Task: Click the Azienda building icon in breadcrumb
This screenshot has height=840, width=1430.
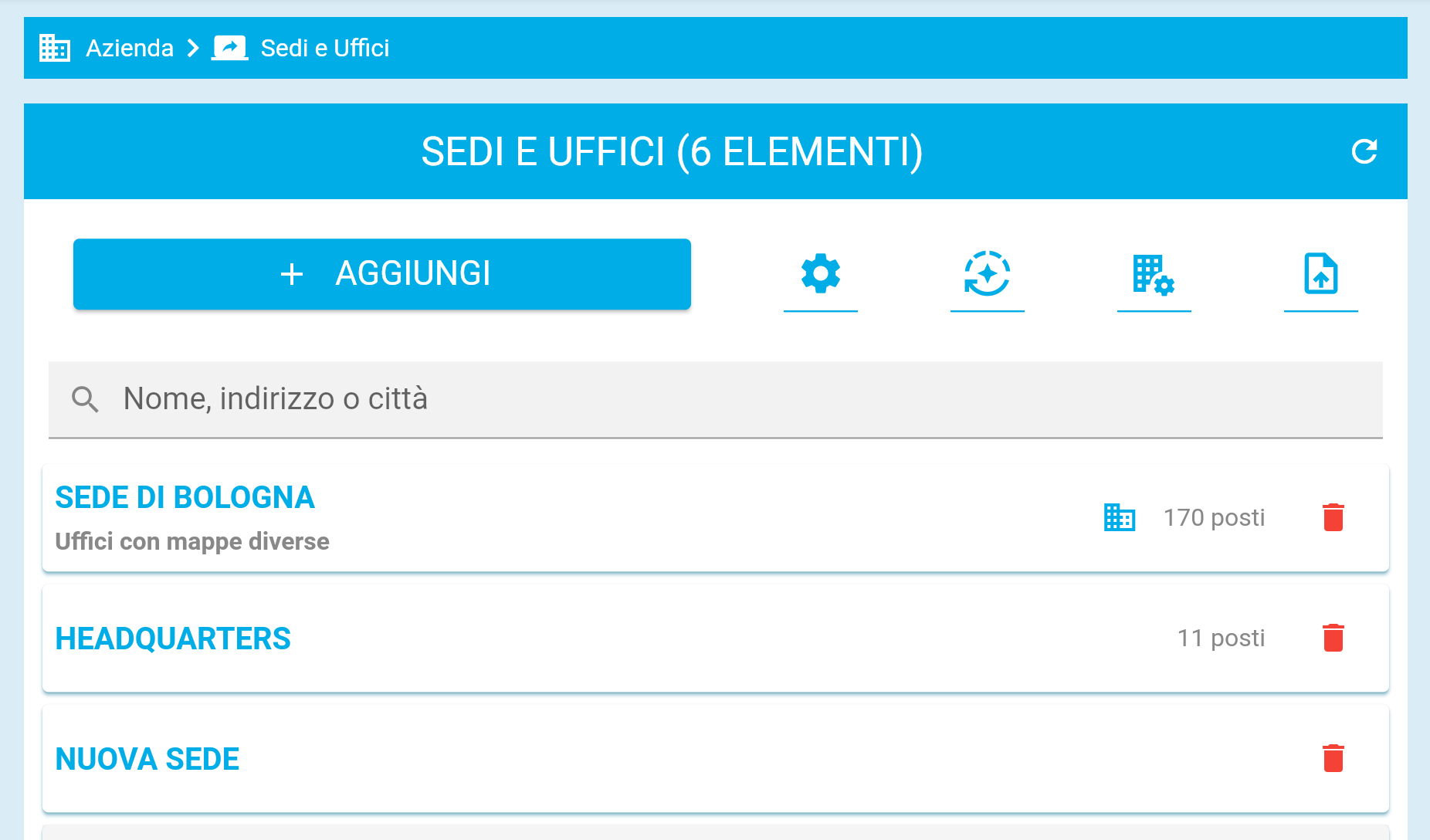Action: click(55, 48)
